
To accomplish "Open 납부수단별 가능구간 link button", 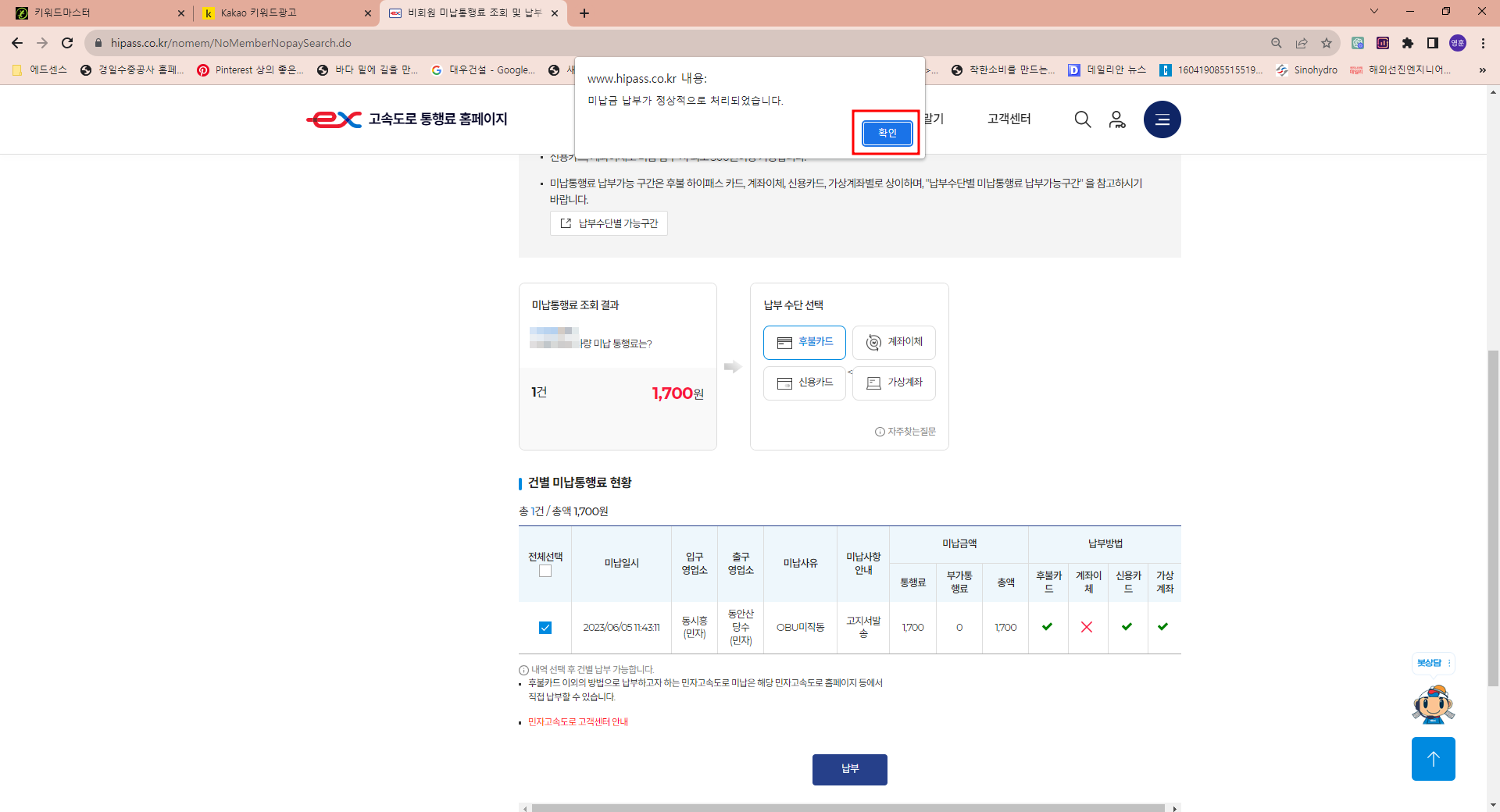I will tap(609, 223).
